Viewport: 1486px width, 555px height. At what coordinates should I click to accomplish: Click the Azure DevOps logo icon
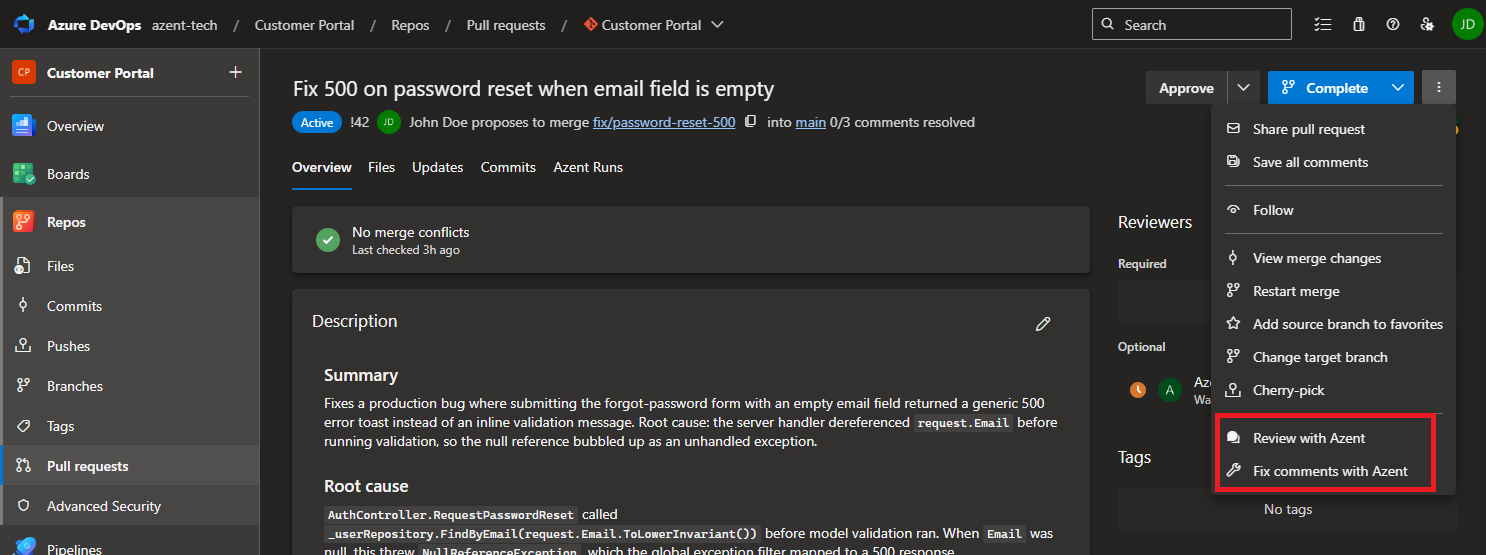pos(24,24)
